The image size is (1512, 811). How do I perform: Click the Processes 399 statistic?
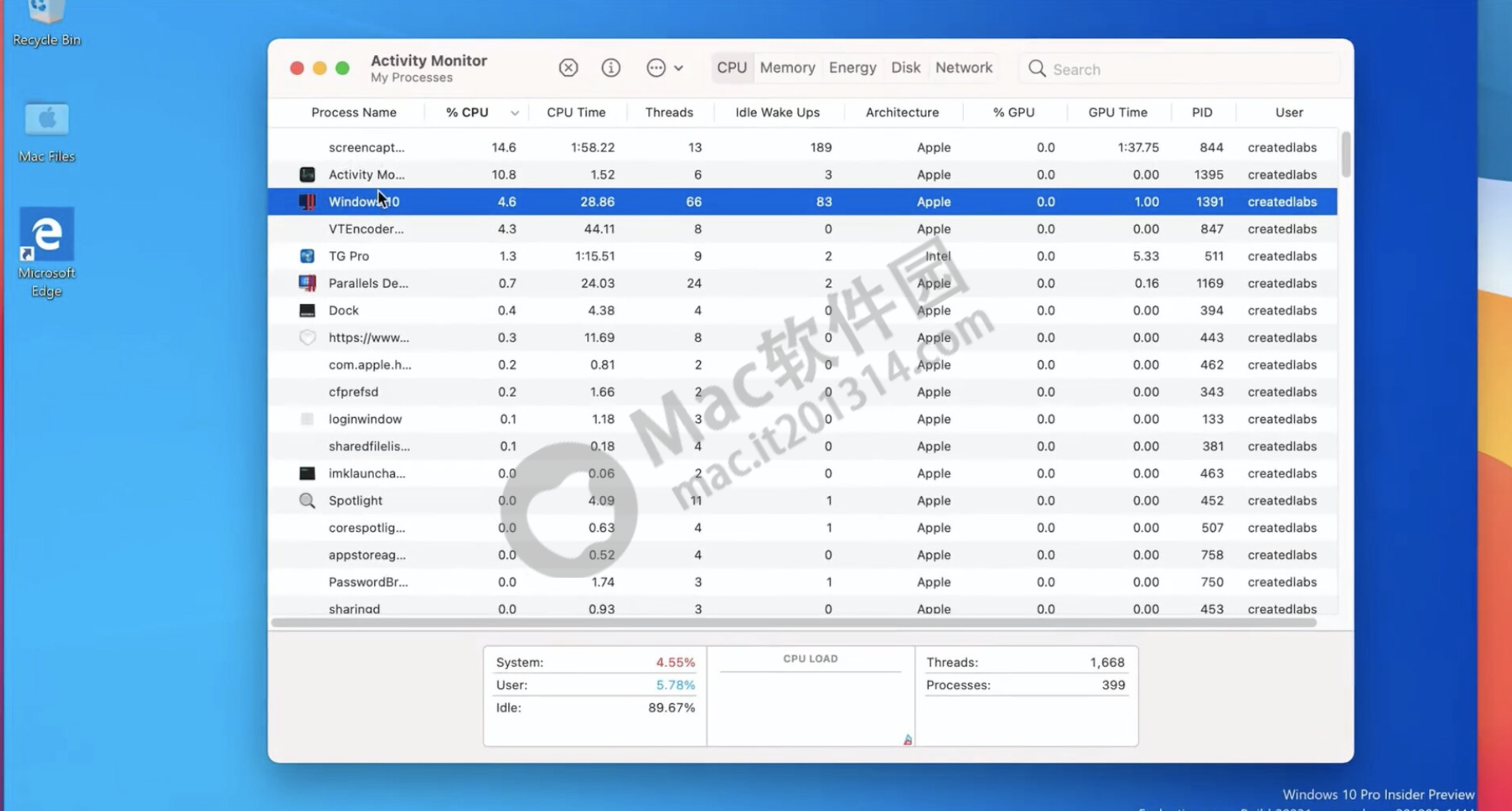1025,686
